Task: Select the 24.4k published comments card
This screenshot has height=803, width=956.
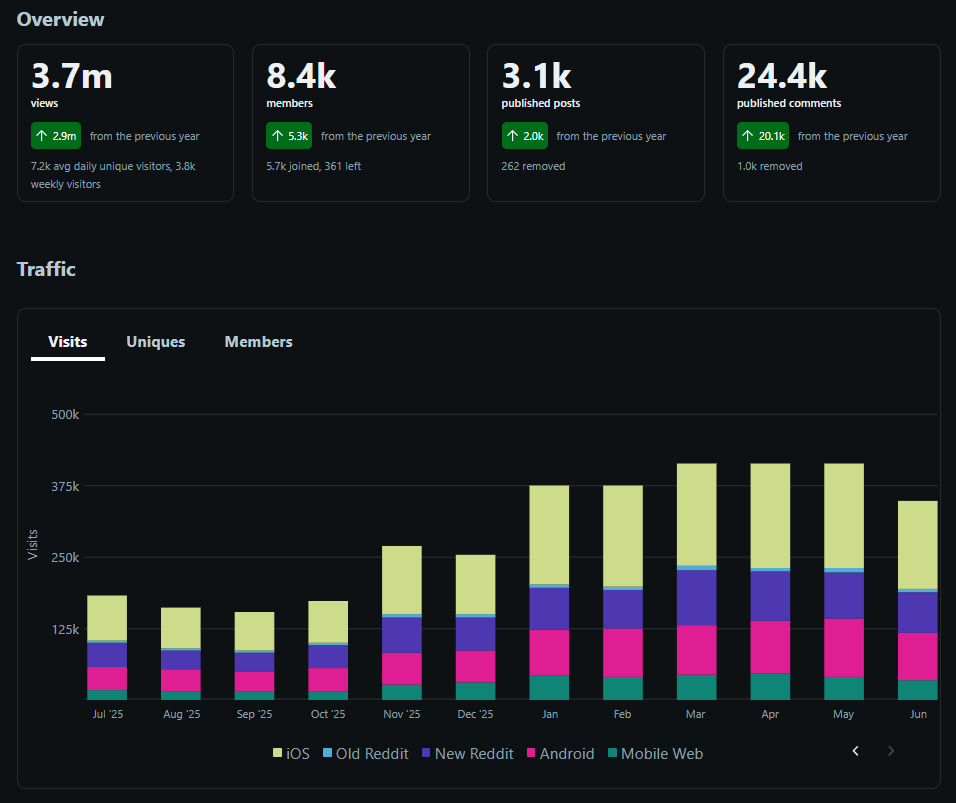Action: point(832,123)
